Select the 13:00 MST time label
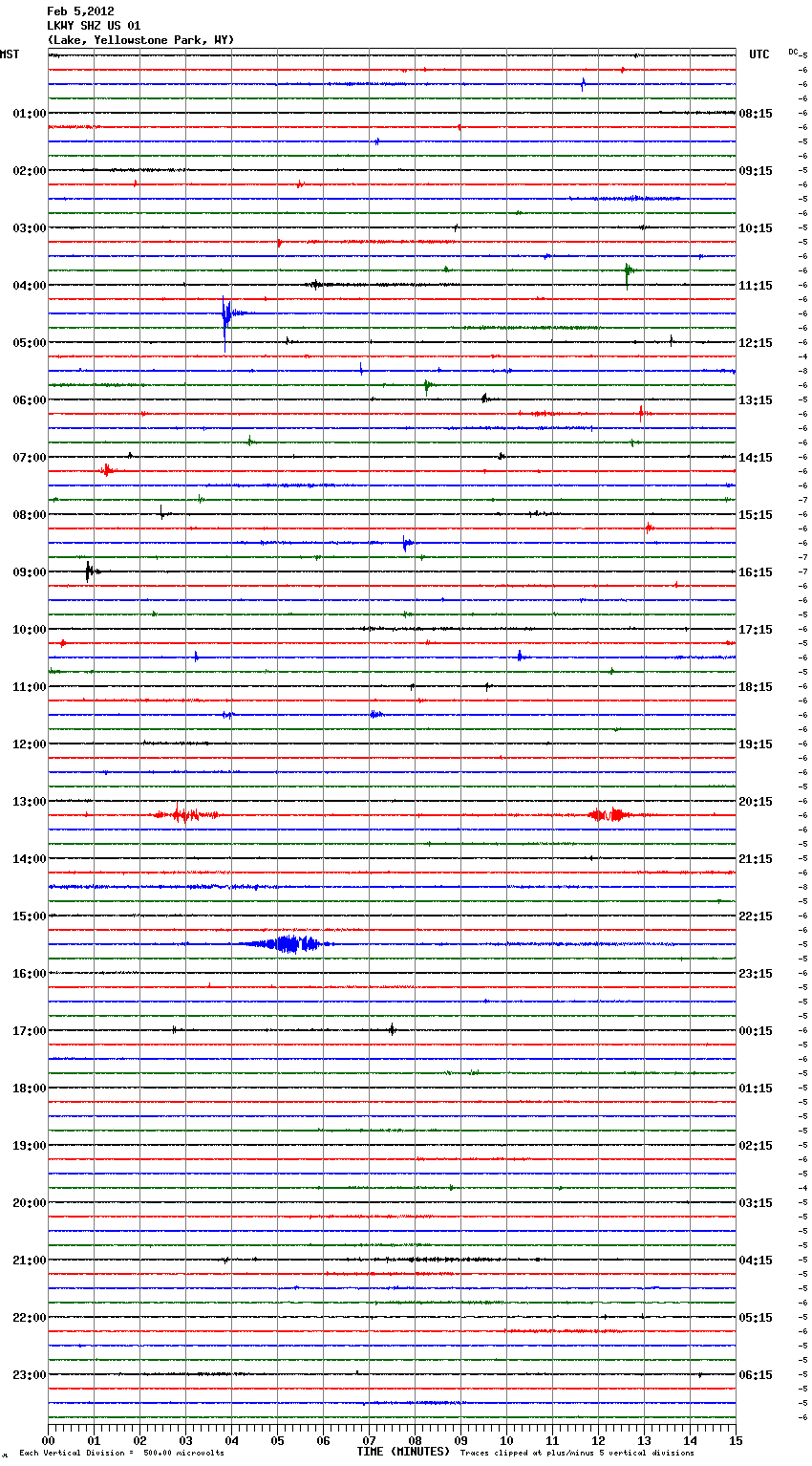 [29, 802]
